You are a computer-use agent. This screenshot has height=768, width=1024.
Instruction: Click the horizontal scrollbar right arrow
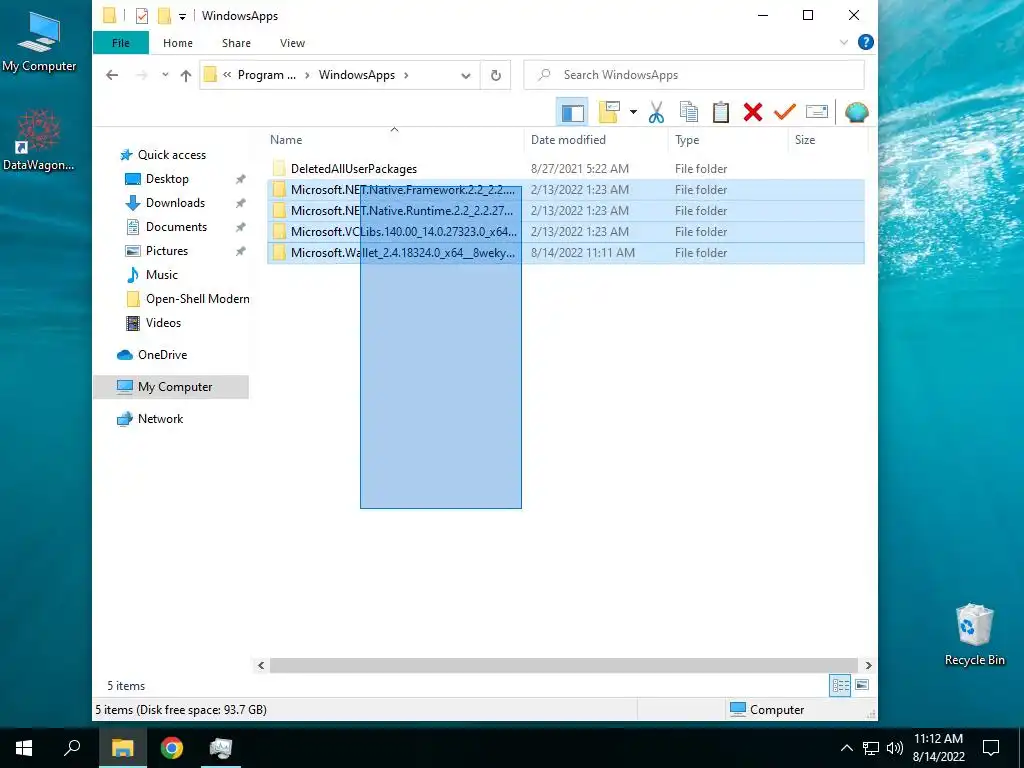point(869,665)
